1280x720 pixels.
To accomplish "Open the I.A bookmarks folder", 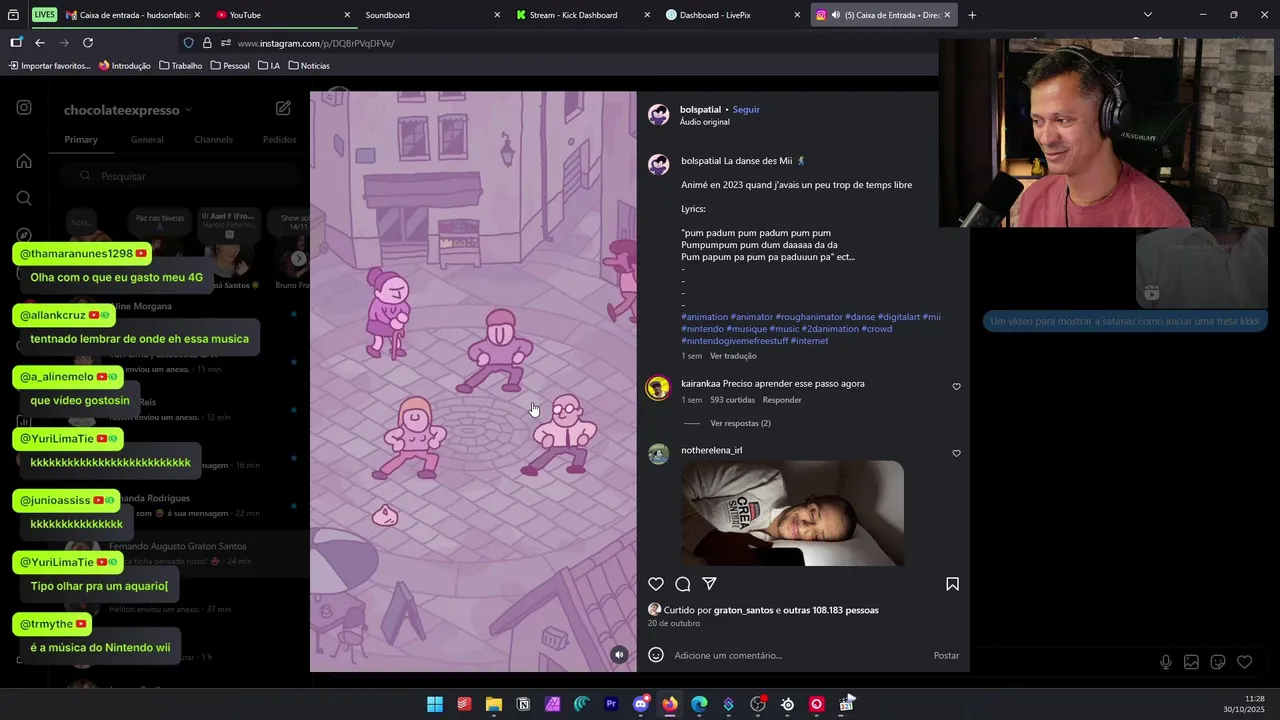I will (269, 66).
